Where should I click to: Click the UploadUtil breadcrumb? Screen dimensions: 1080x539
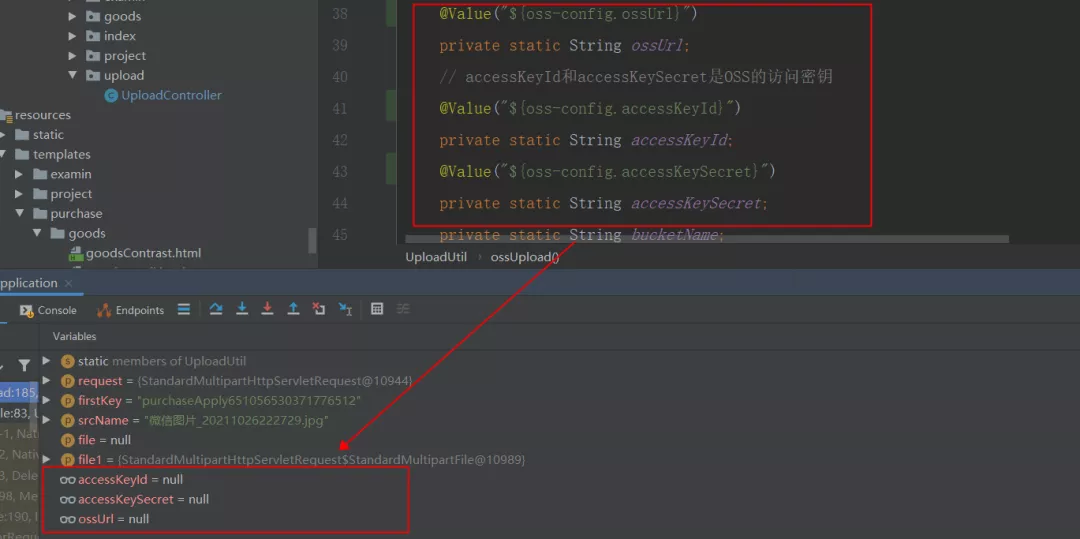[436, 257]
